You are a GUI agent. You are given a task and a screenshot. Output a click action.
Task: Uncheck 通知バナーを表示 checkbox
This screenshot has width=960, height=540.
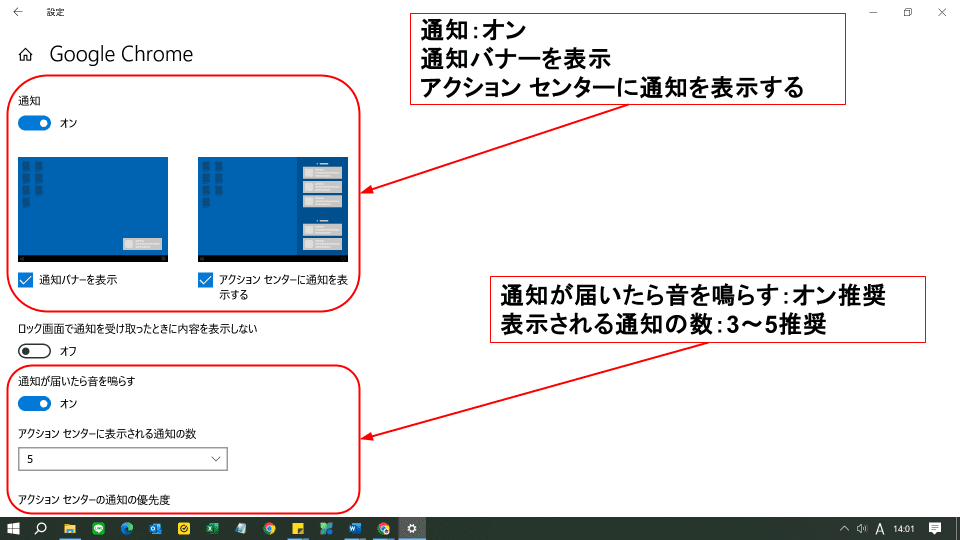click(x=26, y=280)
